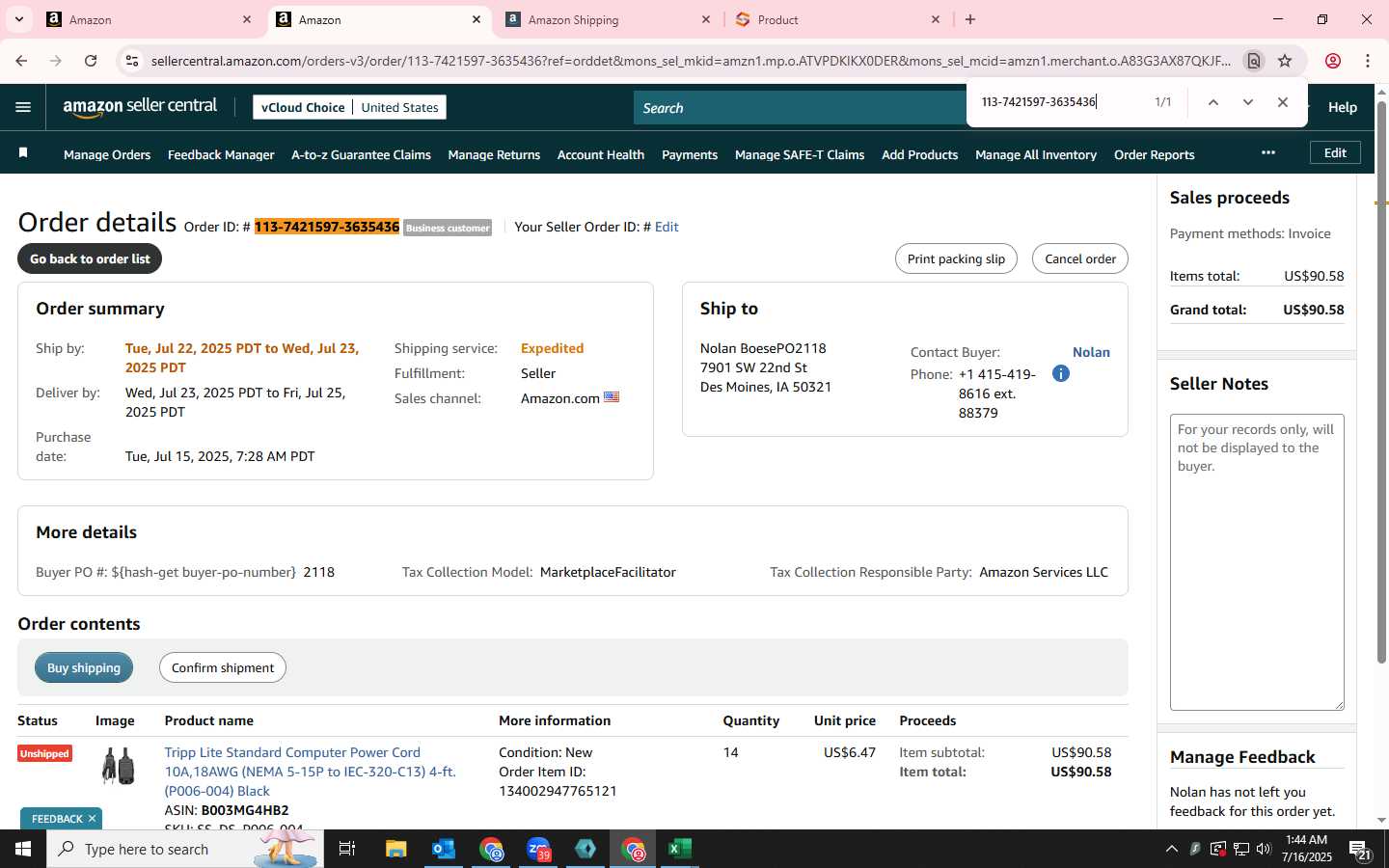
Task: Click the phone info icon near buyer contact
Action: coord(1061,373)
